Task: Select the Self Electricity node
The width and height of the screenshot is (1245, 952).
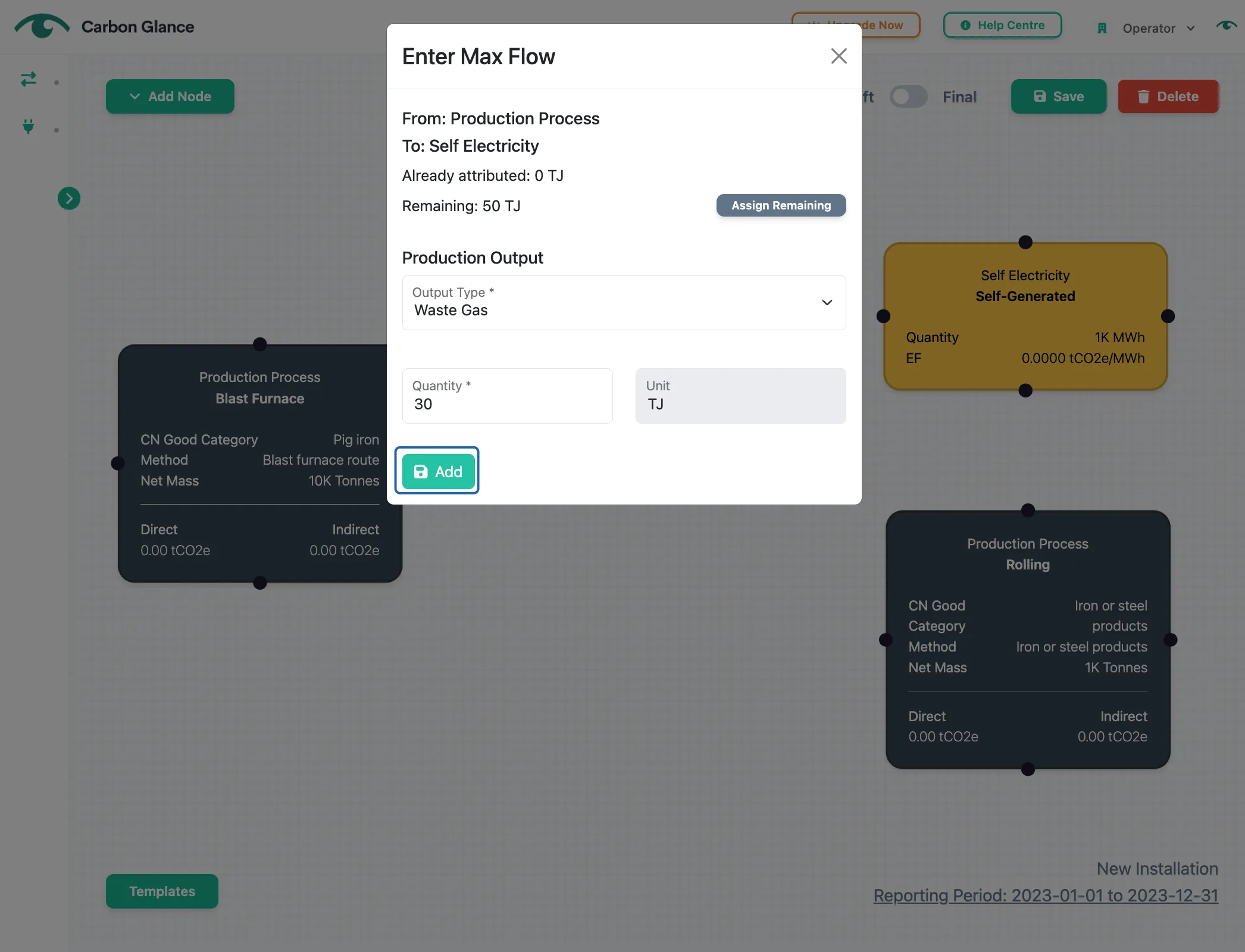Action: [x=1025, y=316]
